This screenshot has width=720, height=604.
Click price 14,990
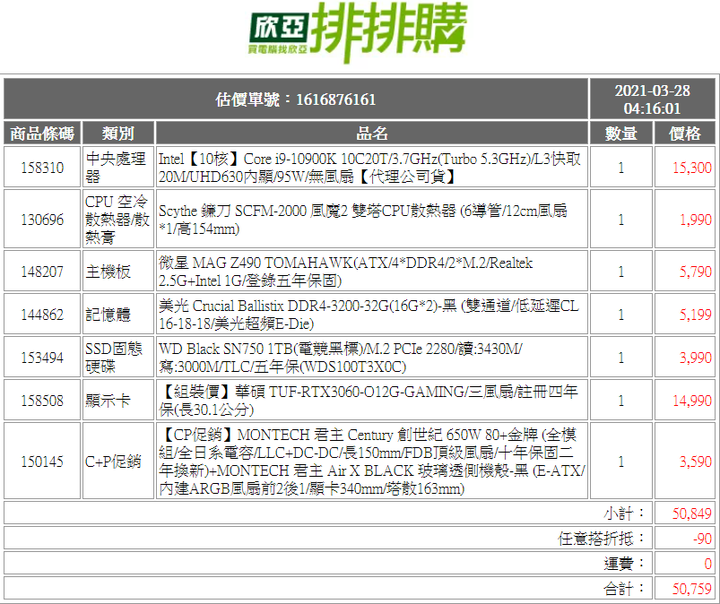pos(692,401)
